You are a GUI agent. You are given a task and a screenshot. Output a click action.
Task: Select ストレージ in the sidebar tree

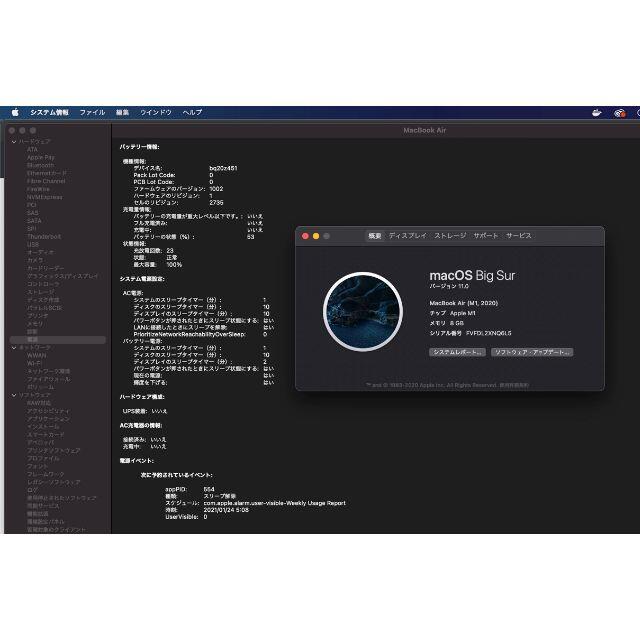click(41, 292)
